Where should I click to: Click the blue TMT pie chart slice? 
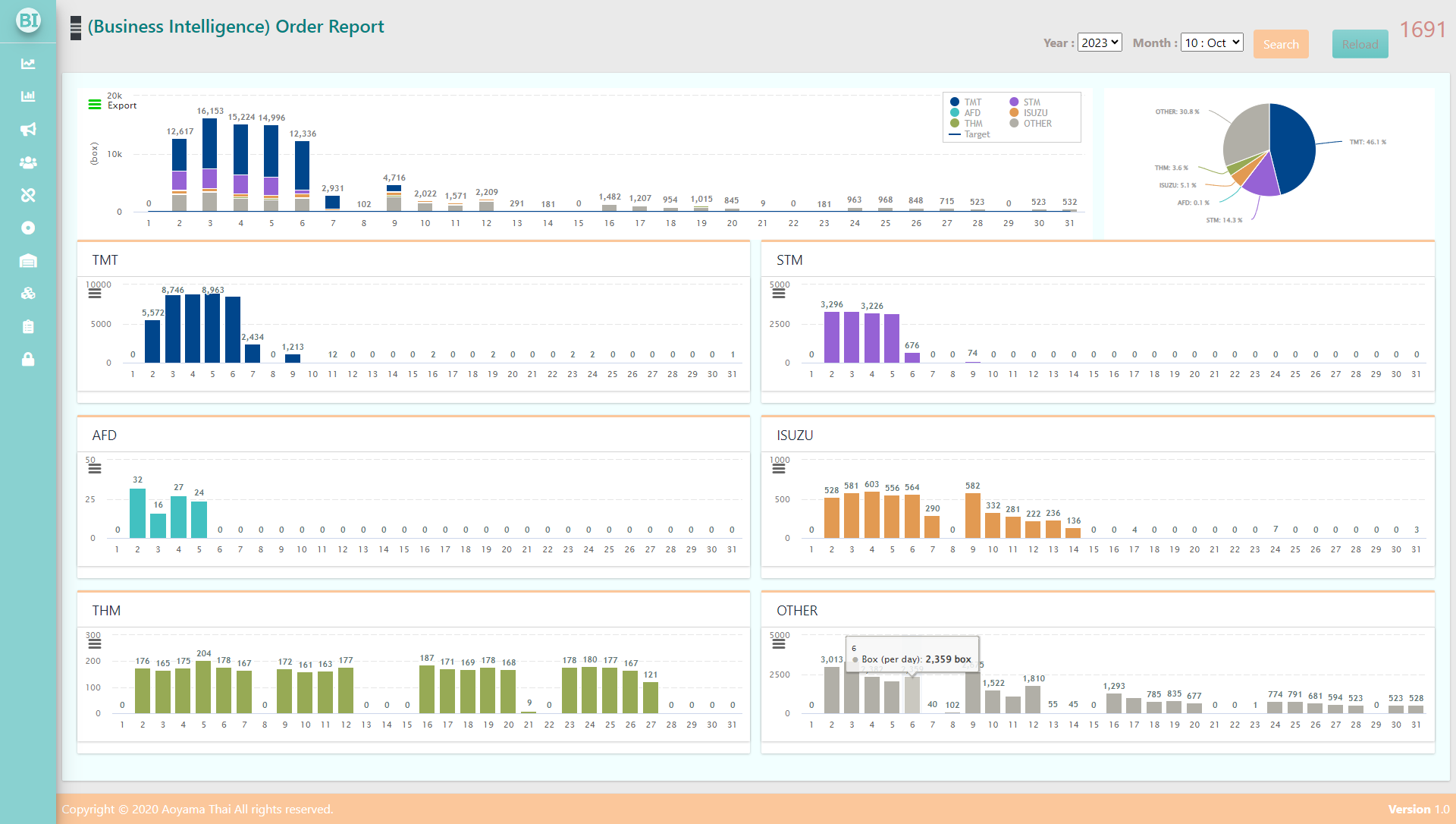[x=1294, y=148]
